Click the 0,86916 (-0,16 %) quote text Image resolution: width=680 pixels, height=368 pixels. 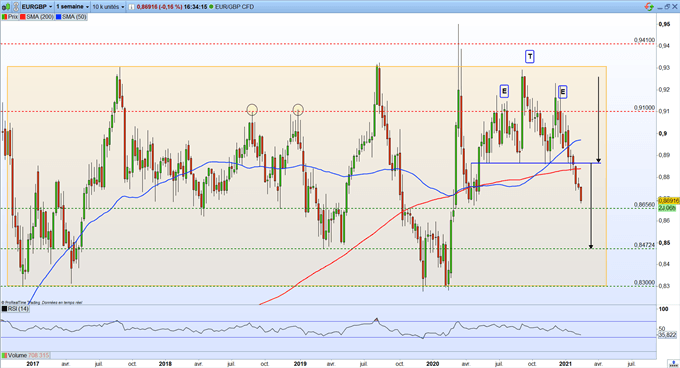159,7
